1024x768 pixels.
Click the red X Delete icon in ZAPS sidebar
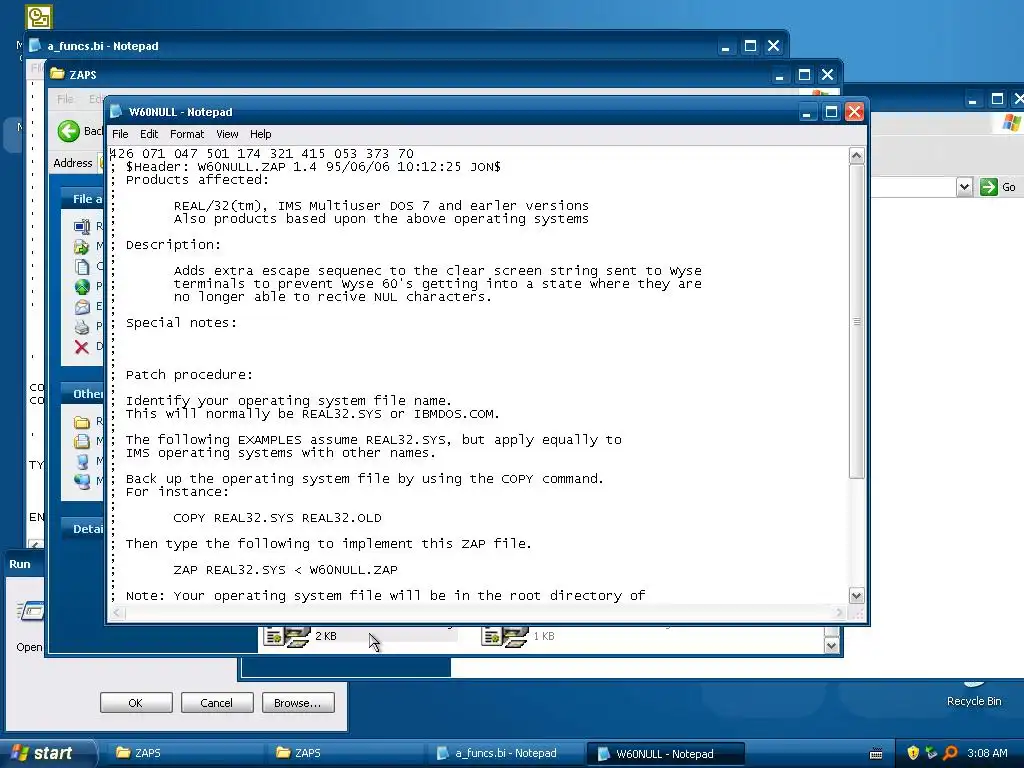tap(82, 347)
